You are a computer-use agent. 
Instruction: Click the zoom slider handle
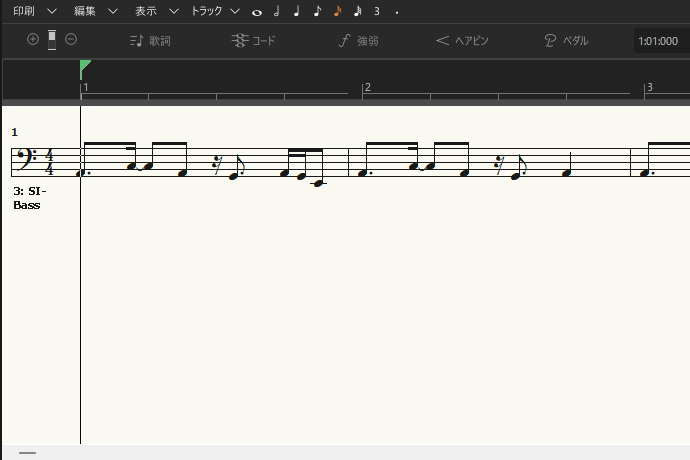pos(52,38)
